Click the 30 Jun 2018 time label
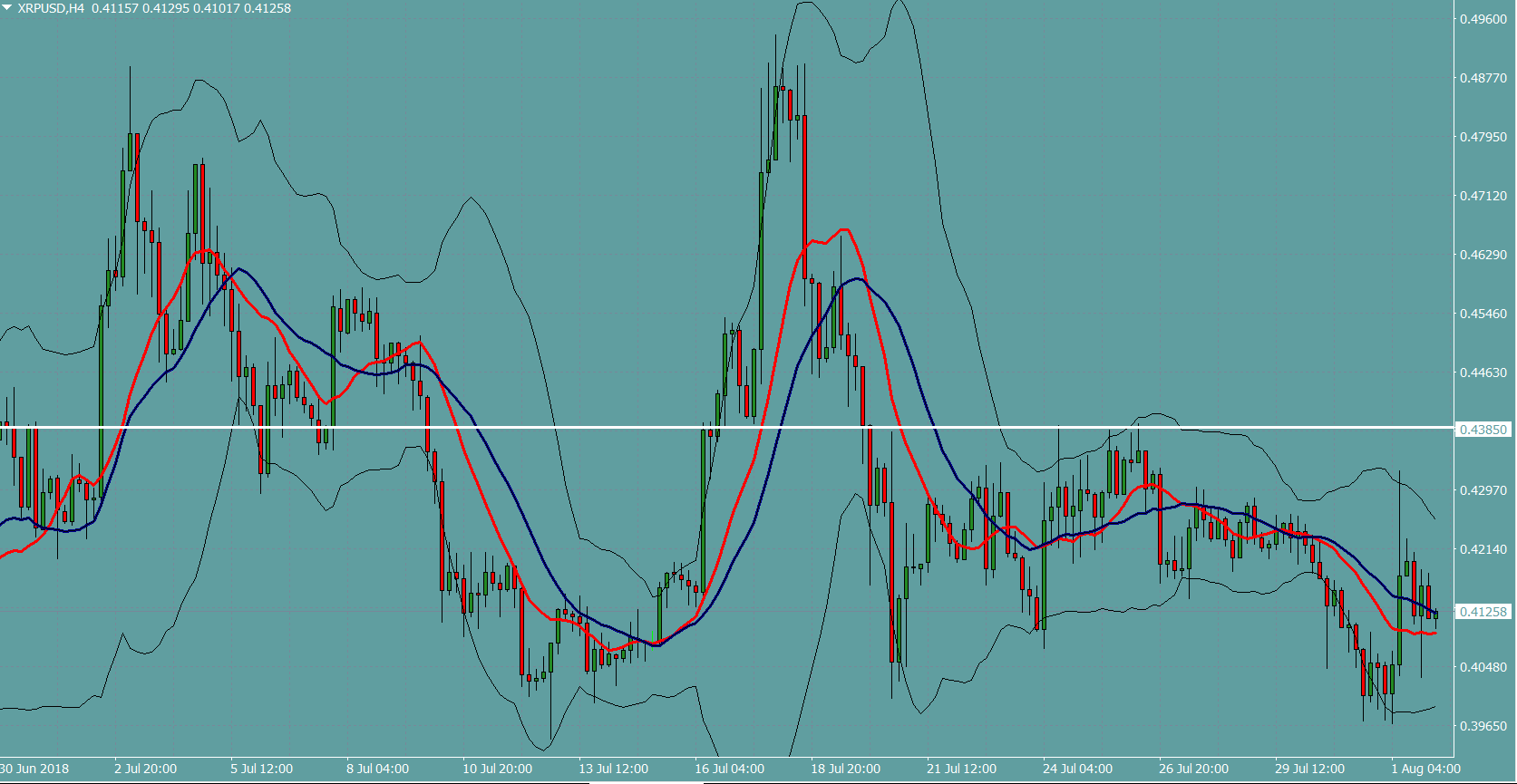 click(x=34, y=769)
